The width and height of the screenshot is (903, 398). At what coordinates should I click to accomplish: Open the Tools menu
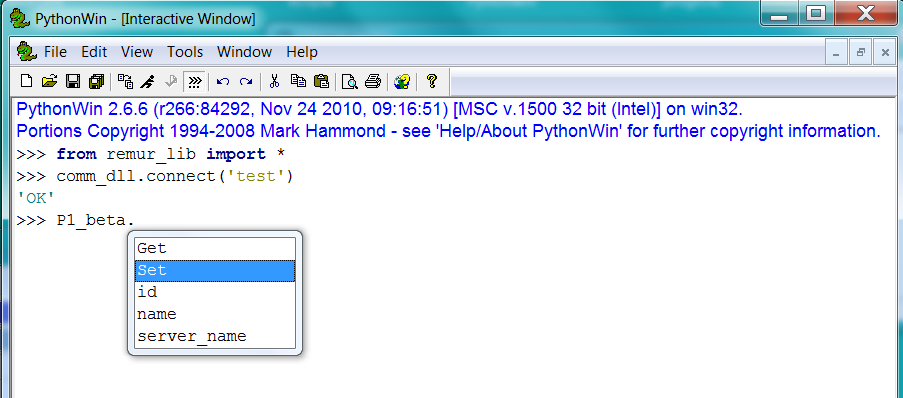(185, 52)
